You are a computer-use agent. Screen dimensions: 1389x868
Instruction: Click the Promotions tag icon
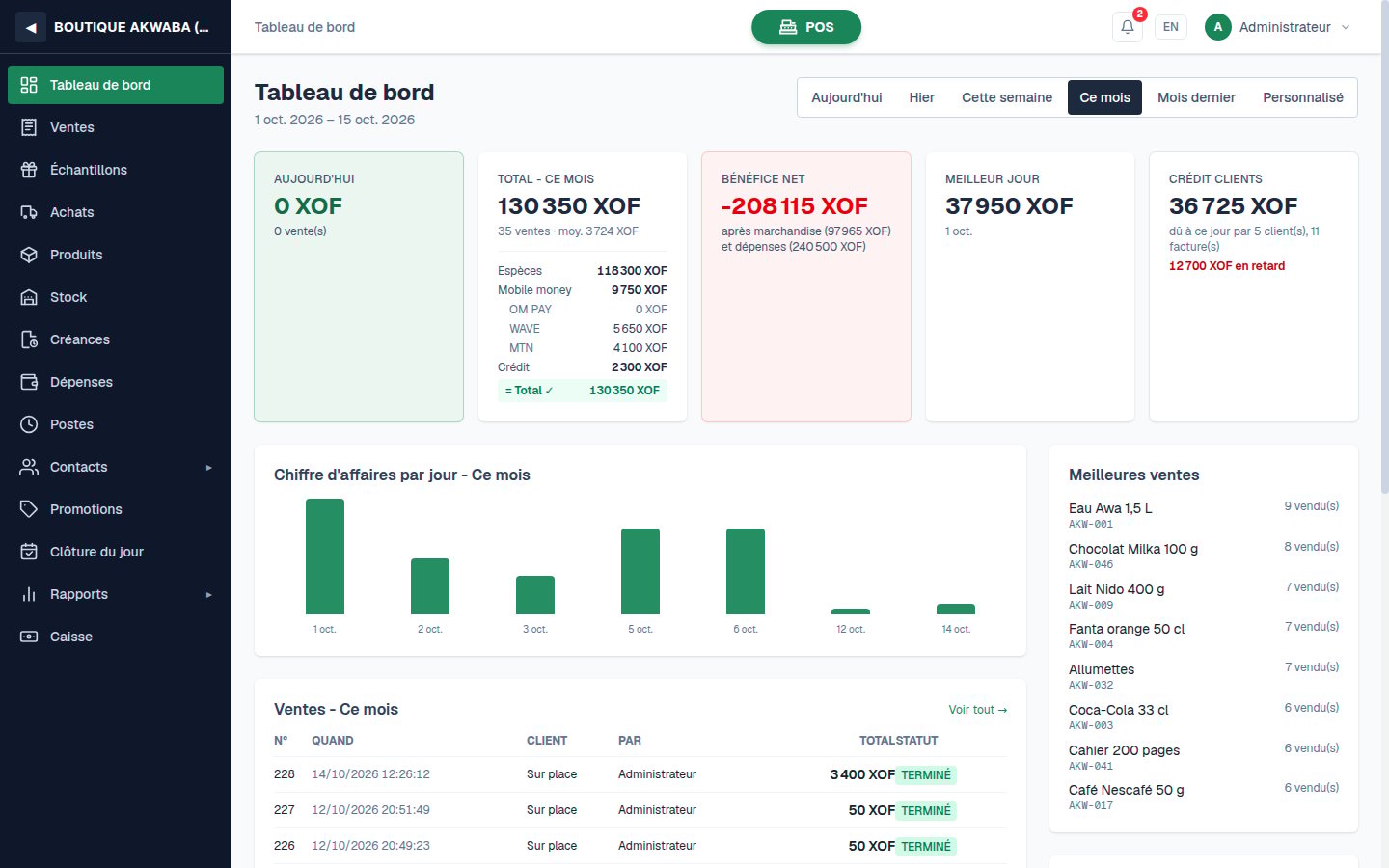click(x=29, y=509)
